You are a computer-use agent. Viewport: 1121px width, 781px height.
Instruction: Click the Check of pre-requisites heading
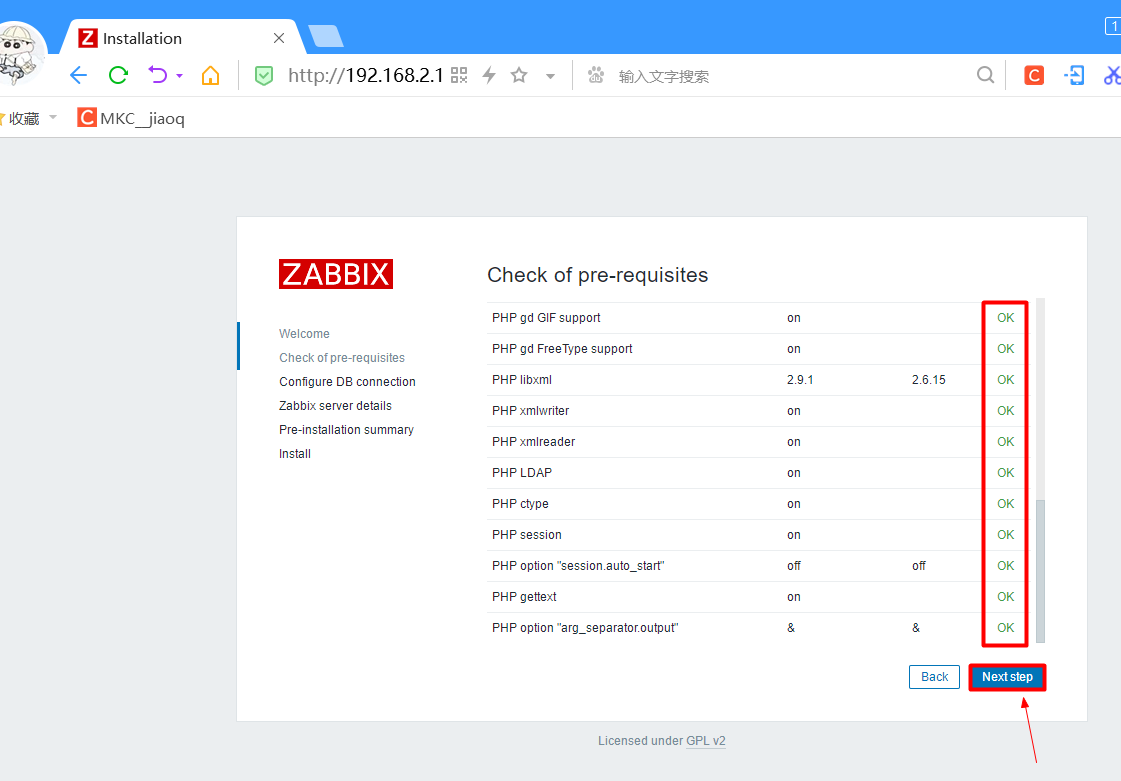[598, 275]
